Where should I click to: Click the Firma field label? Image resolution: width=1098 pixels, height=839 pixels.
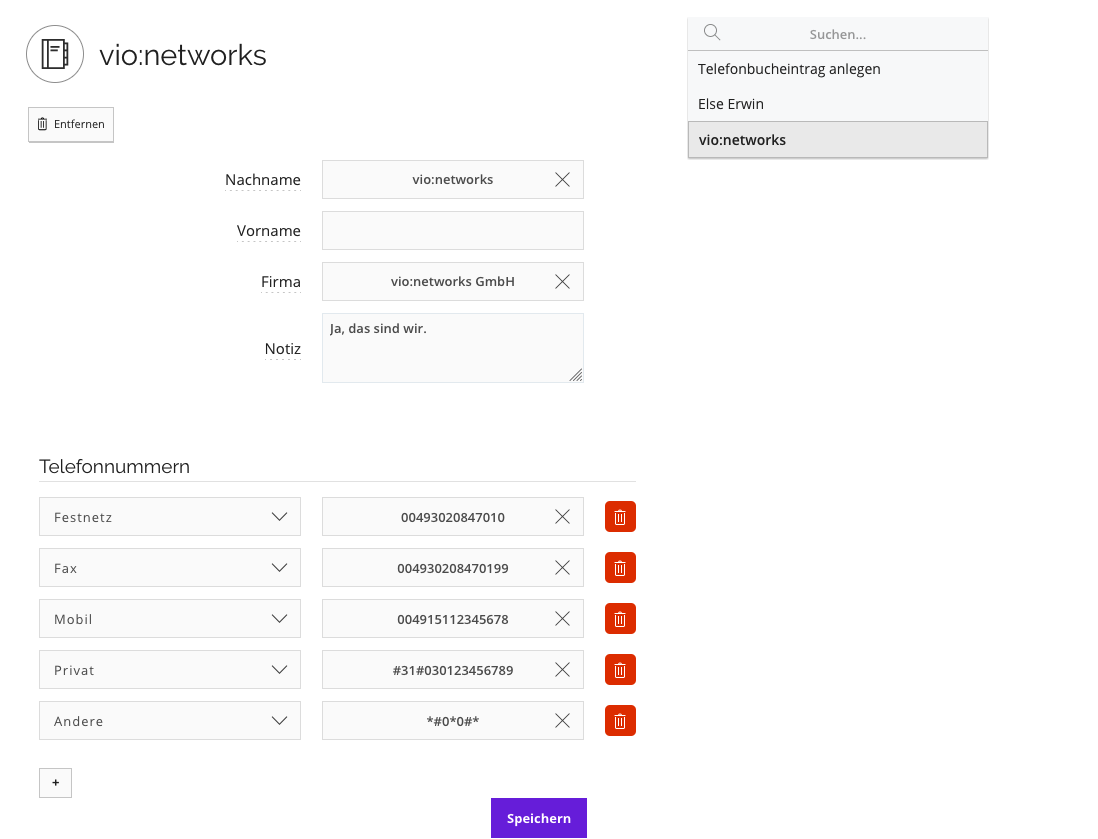pyautogui.click(x=281, y=282)
